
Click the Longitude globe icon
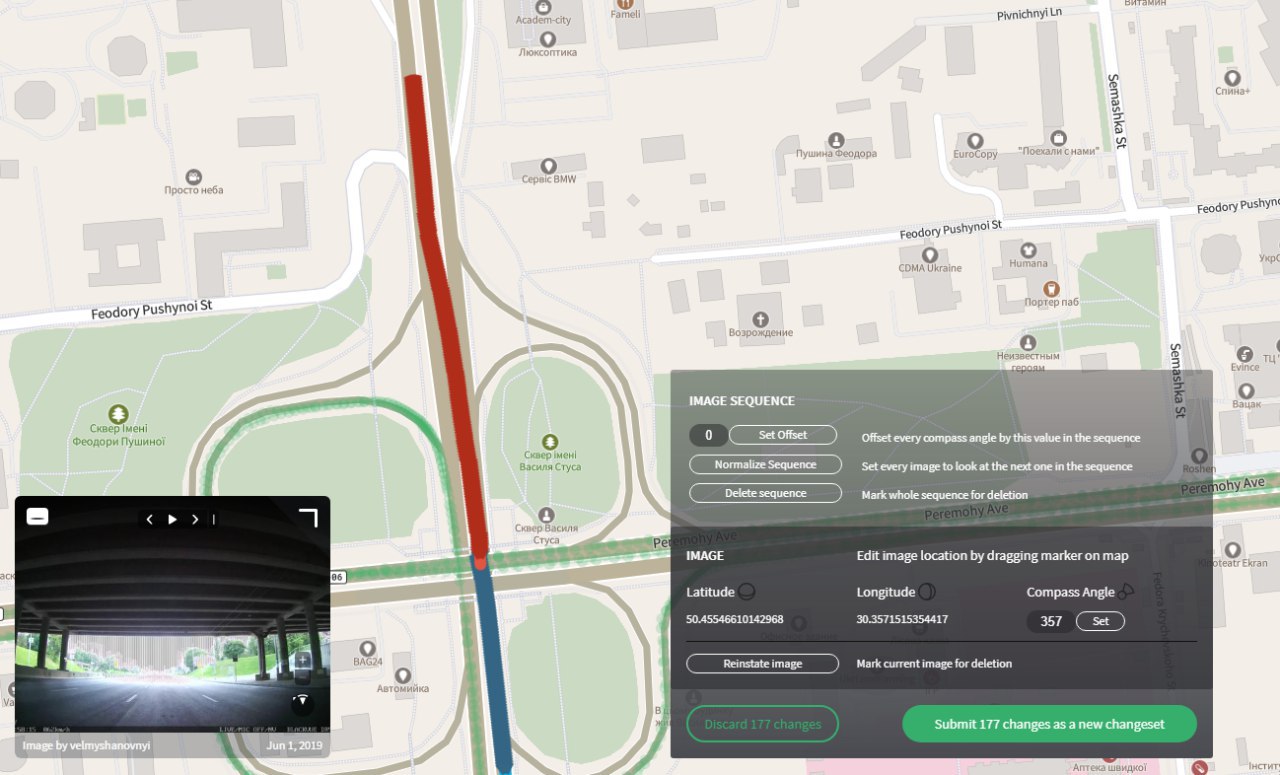click(926, 591)
